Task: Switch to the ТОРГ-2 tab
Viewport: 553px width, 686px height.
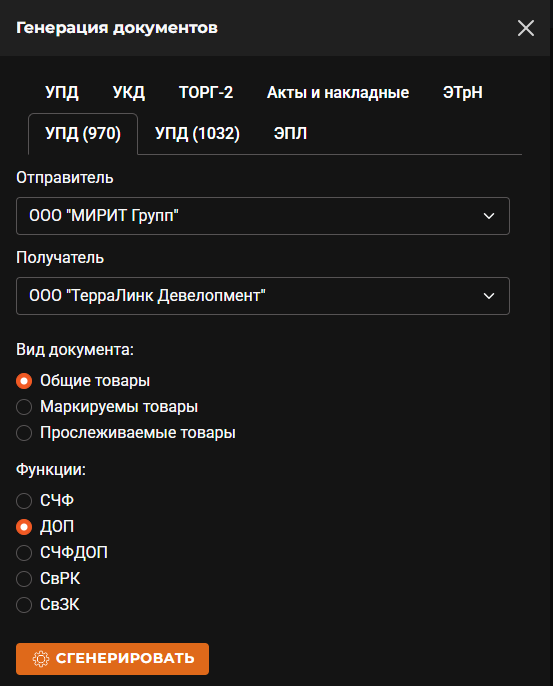Action: 206,93
